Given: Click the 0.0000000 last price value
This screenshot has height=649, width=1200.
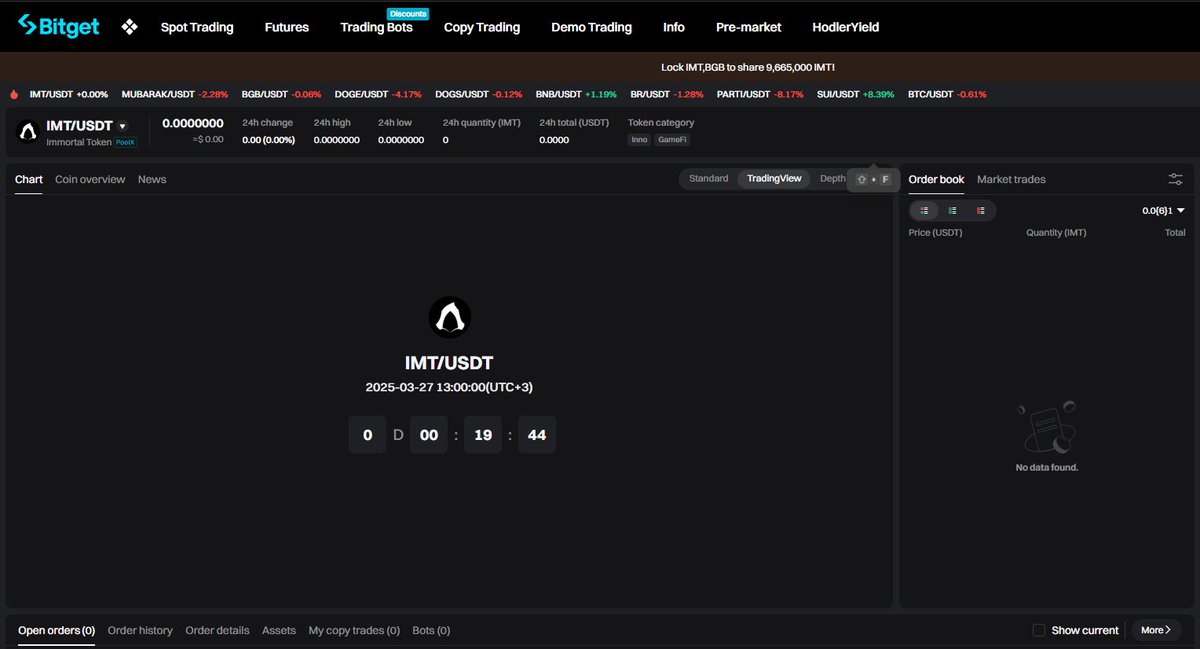Looking at the screenshot, I should 193,124.
